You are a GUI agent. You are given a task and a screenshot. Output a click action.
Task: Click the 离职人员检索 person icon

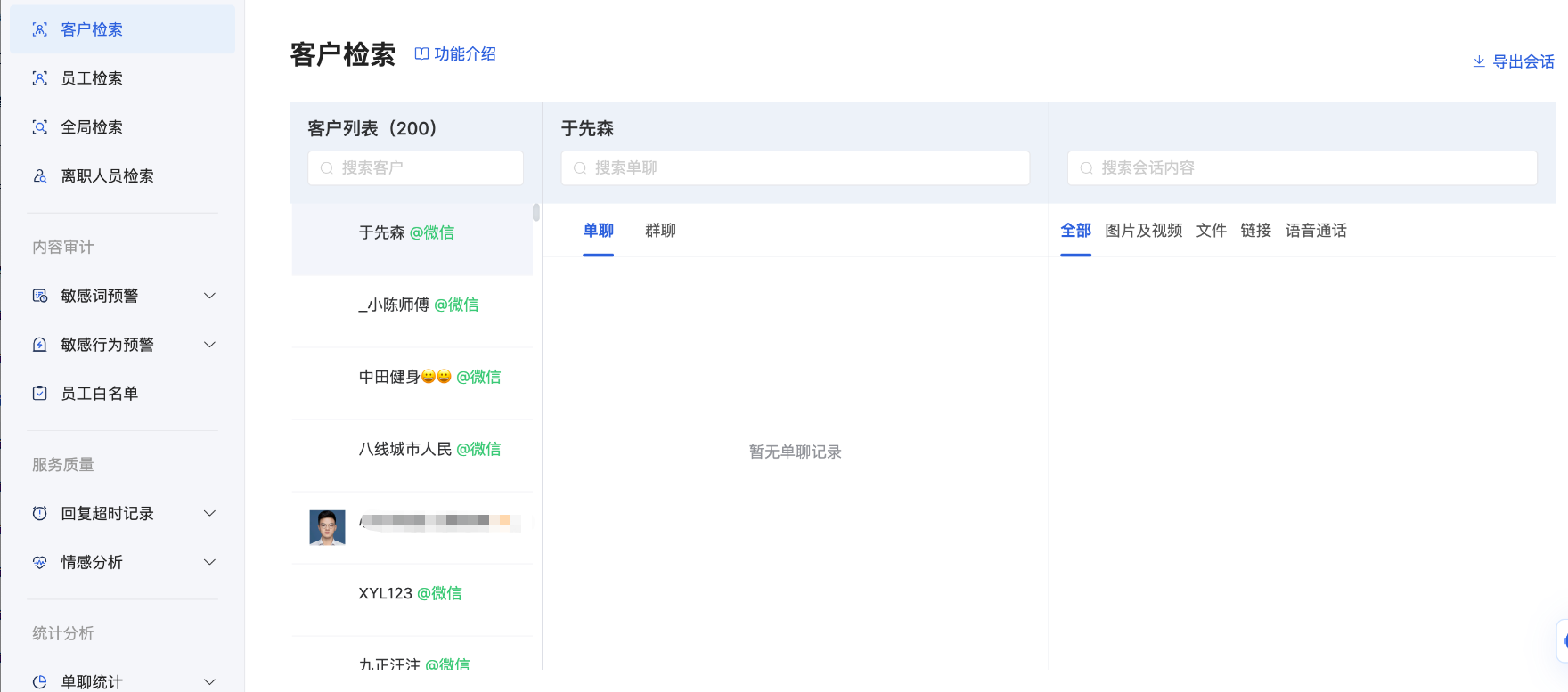(x=40, y=176)
